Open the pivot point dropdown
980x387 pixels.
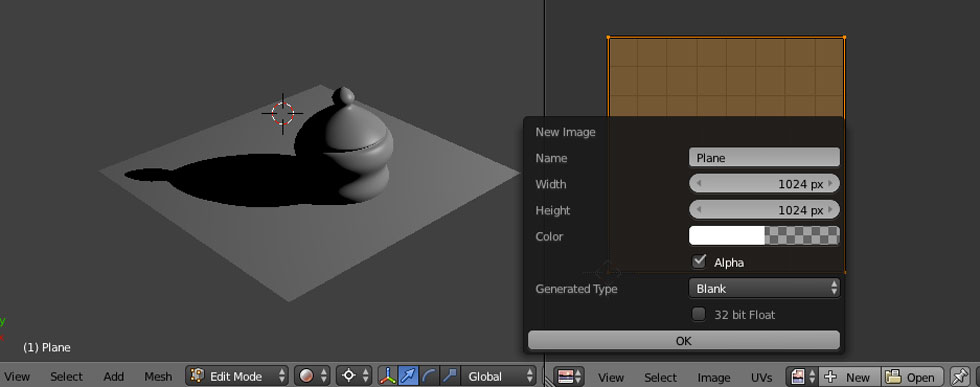point(354,376)
